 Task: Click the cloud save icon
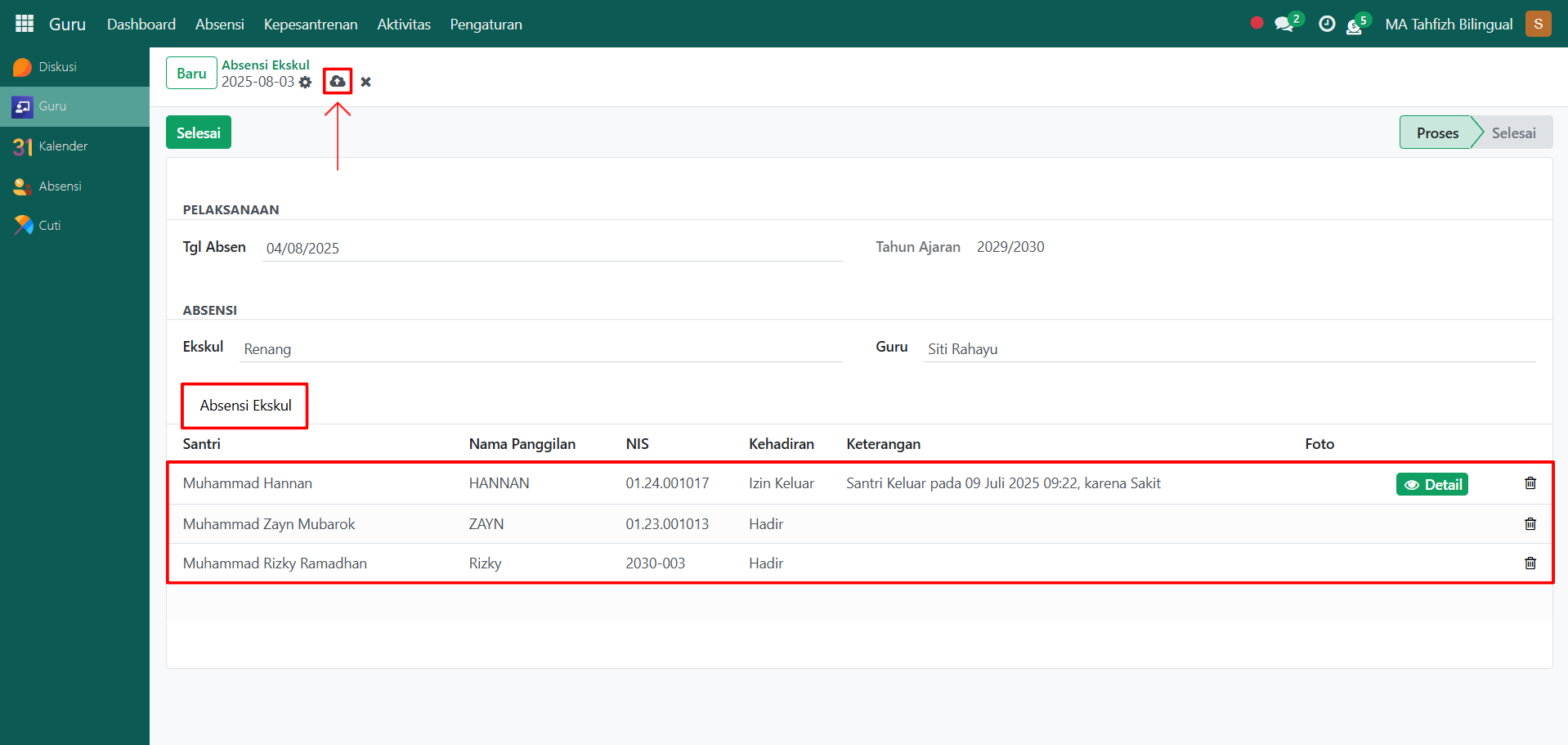coord(337,81)
